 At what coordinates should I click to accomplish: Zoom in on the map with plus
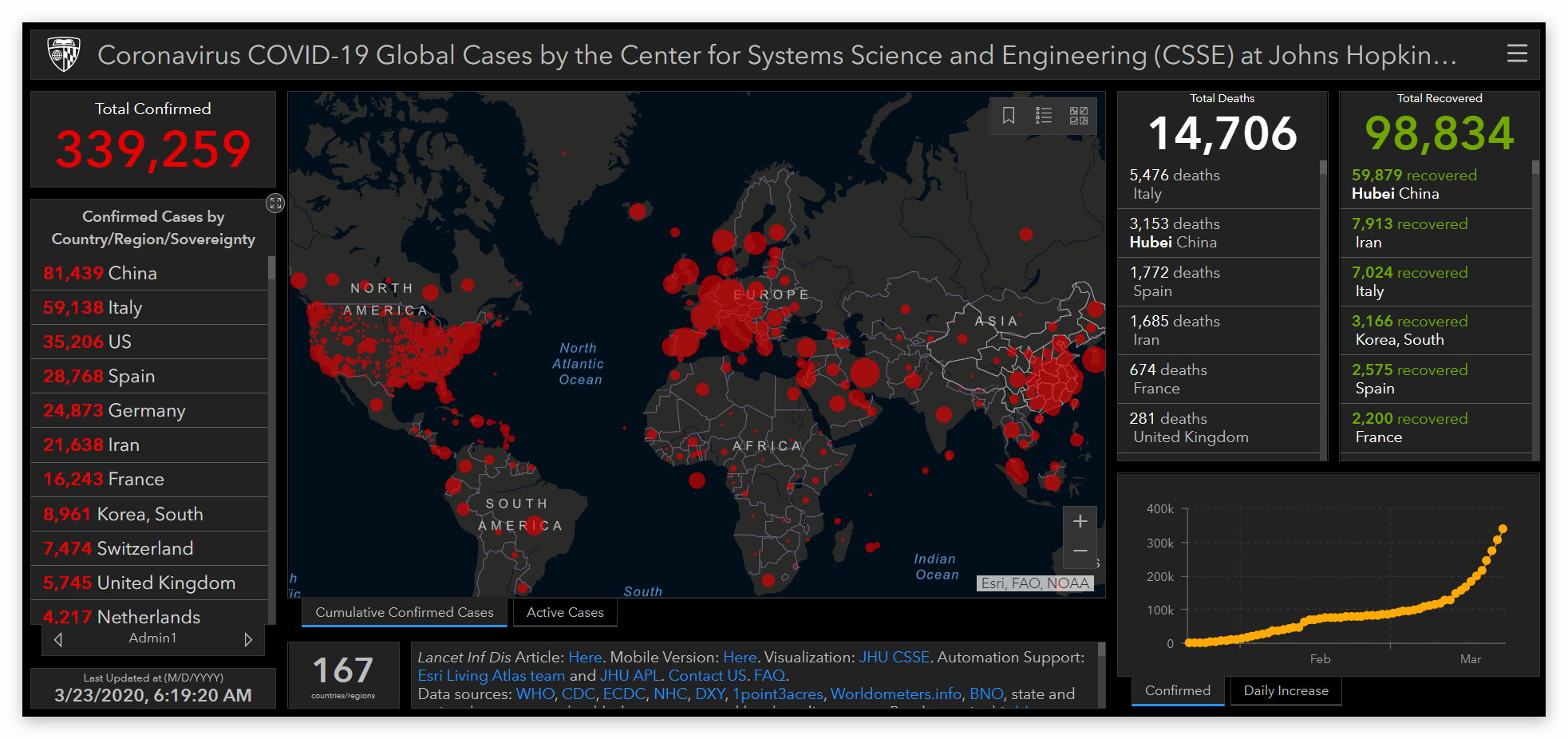tap(1080, 521)
